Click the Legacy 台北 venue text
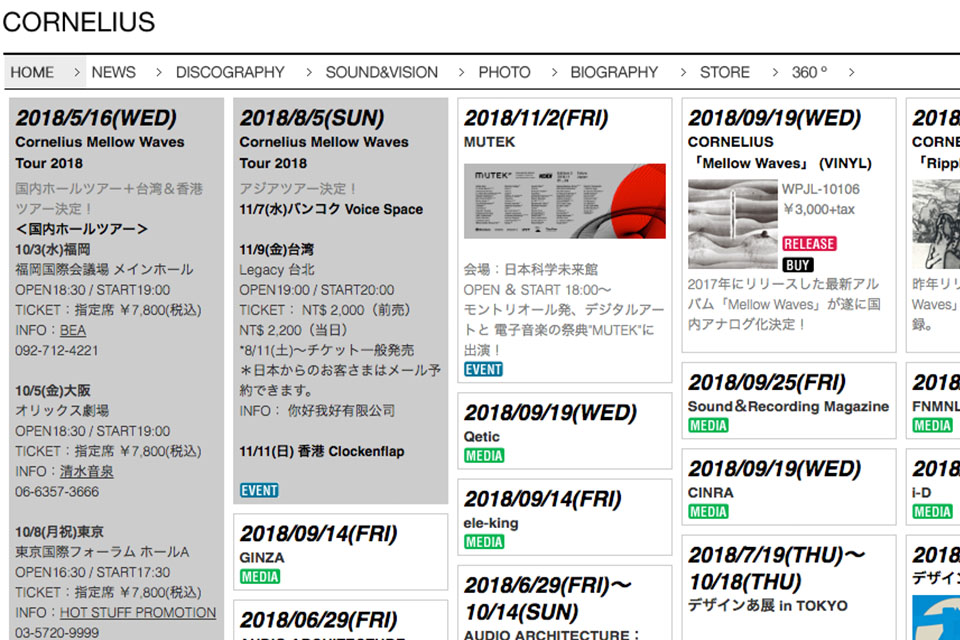This screenshot has width=960, height=640. coord(277,269)
